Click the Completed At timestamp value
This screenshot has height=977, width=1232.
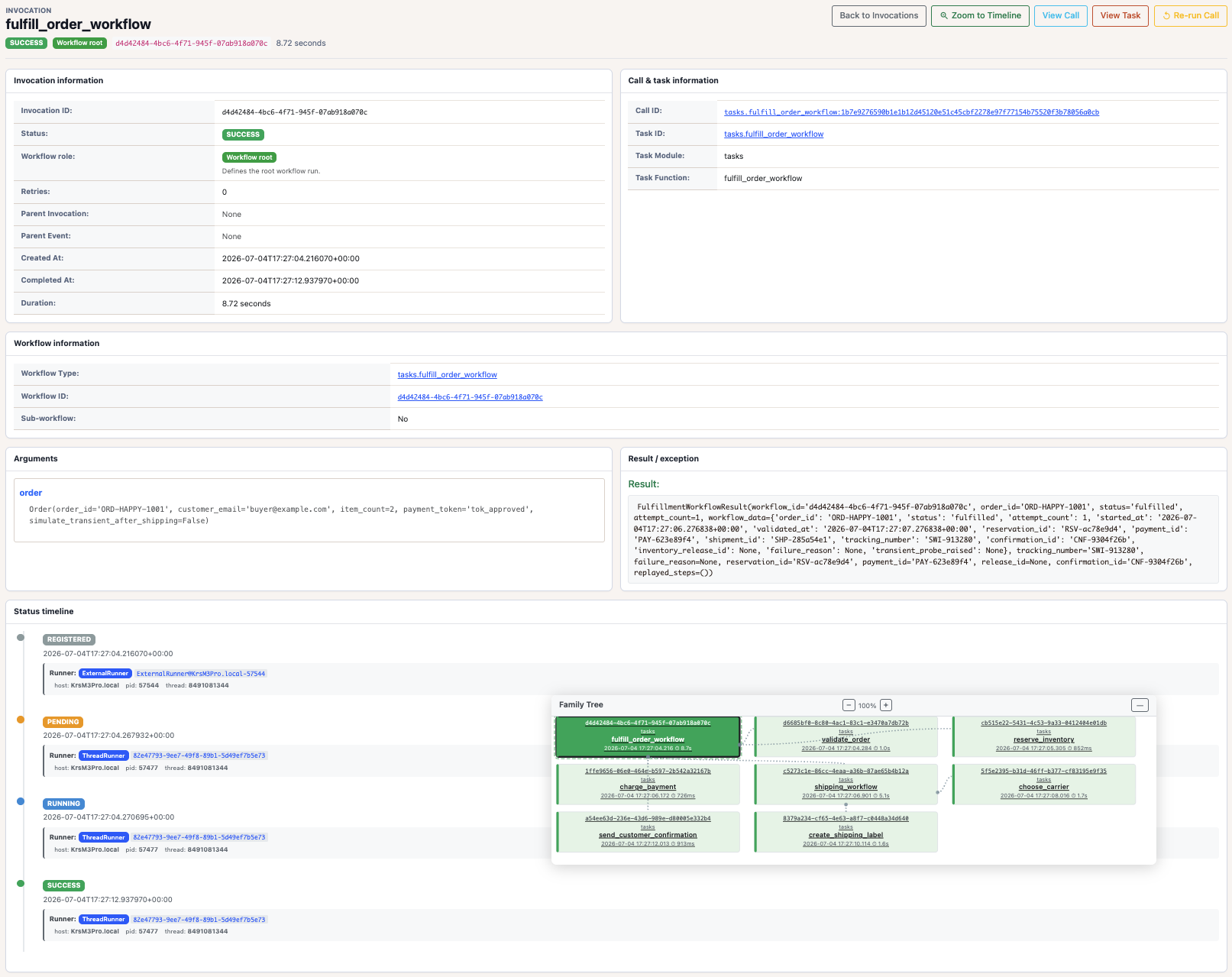click(x=291, y=280)
